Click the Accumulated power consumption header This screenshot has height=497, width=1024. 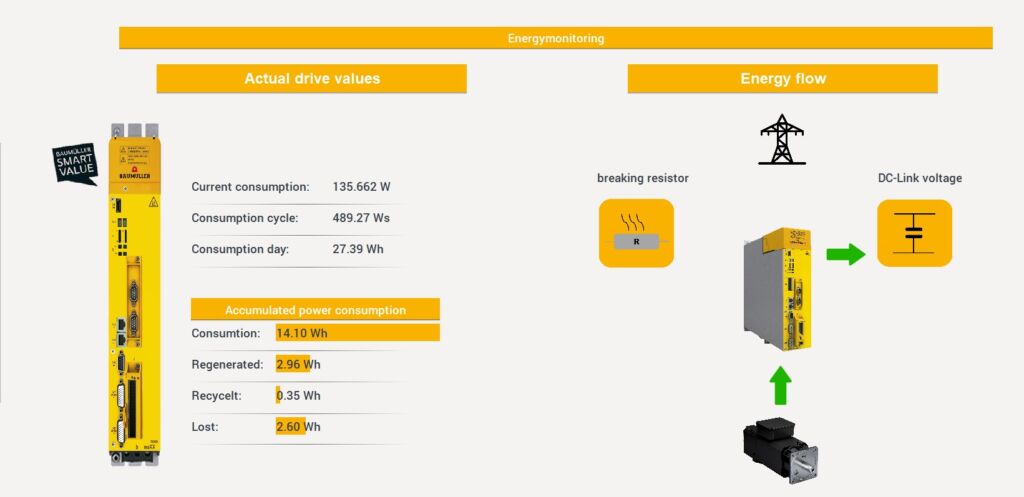pos(315,310)
